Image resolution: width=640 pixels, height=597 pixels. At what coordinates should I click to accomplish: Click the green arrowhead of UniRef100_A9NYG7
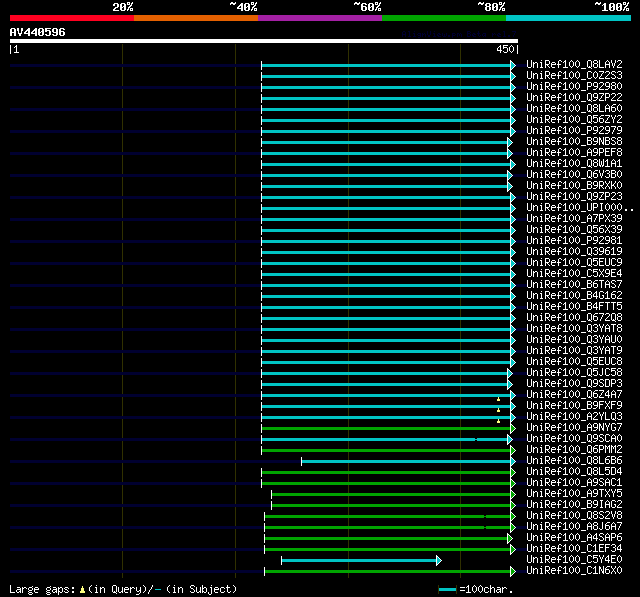click(513, 428)
